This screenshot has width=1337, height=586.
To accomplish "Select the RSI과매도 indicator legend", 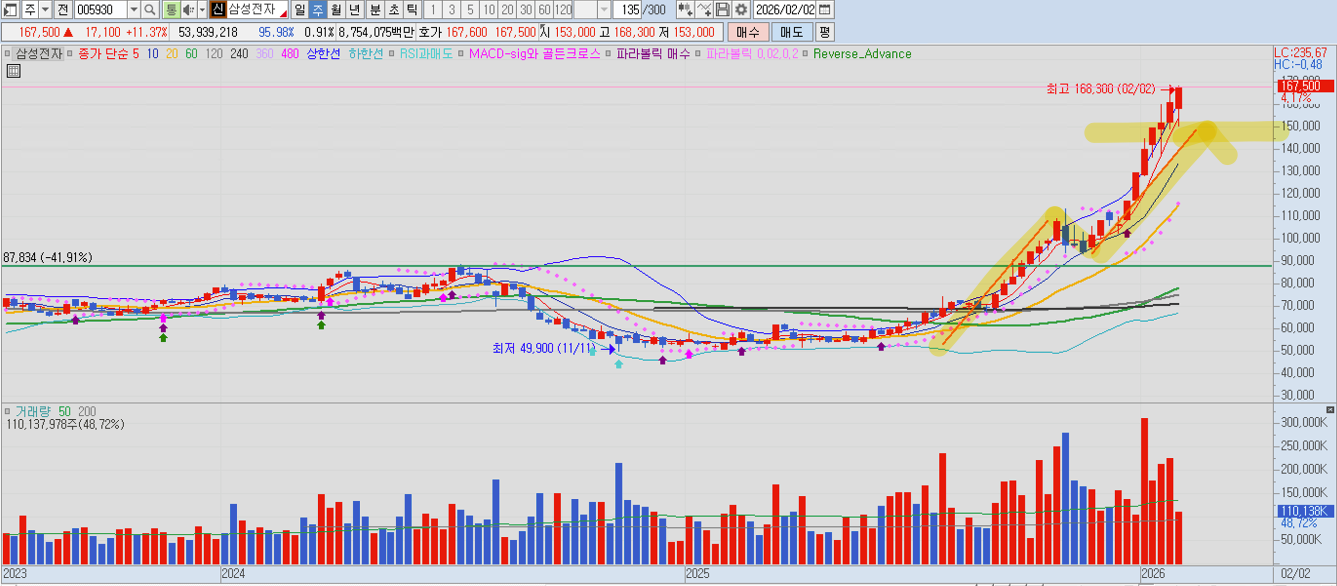I will point(426,53).
